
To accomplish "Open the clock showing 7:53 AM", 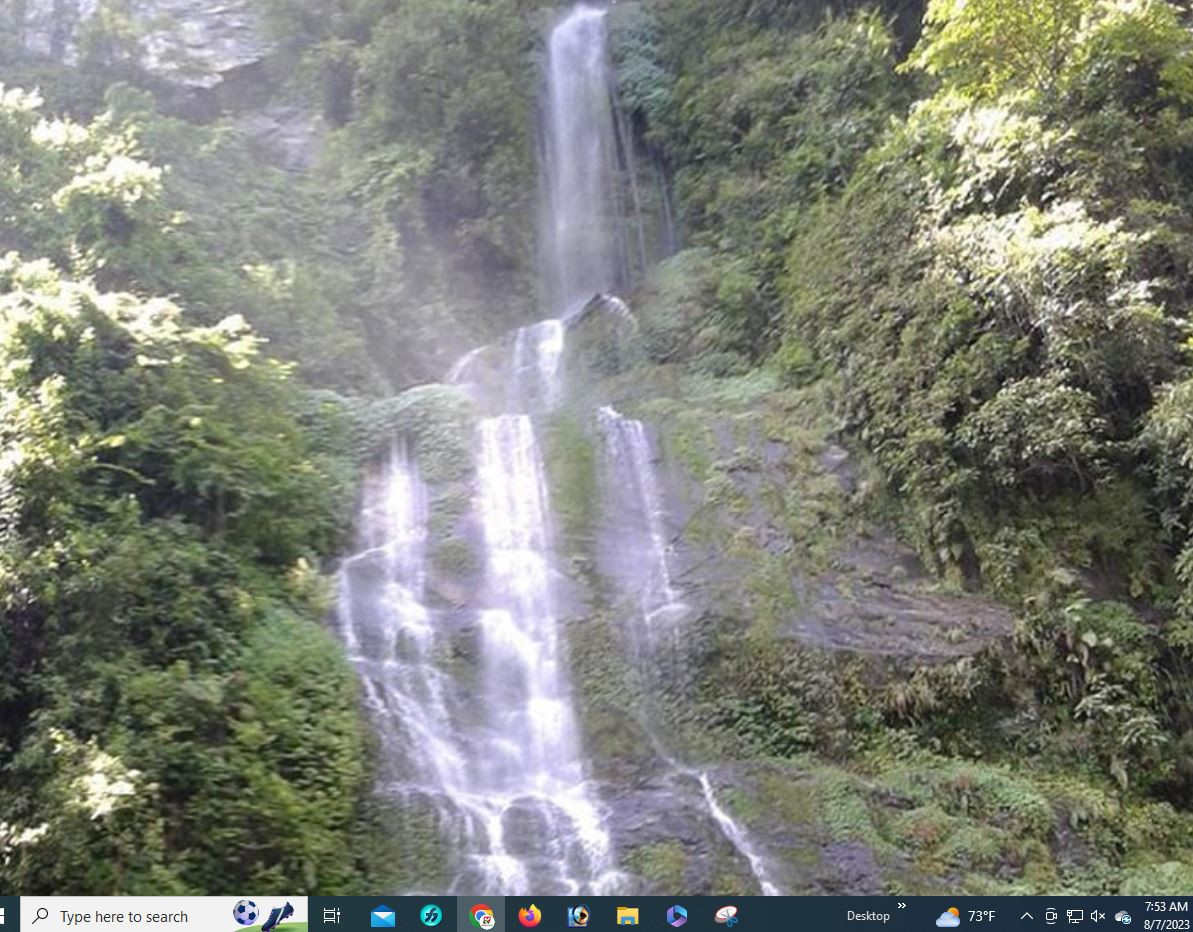I will pos(1166,916).
